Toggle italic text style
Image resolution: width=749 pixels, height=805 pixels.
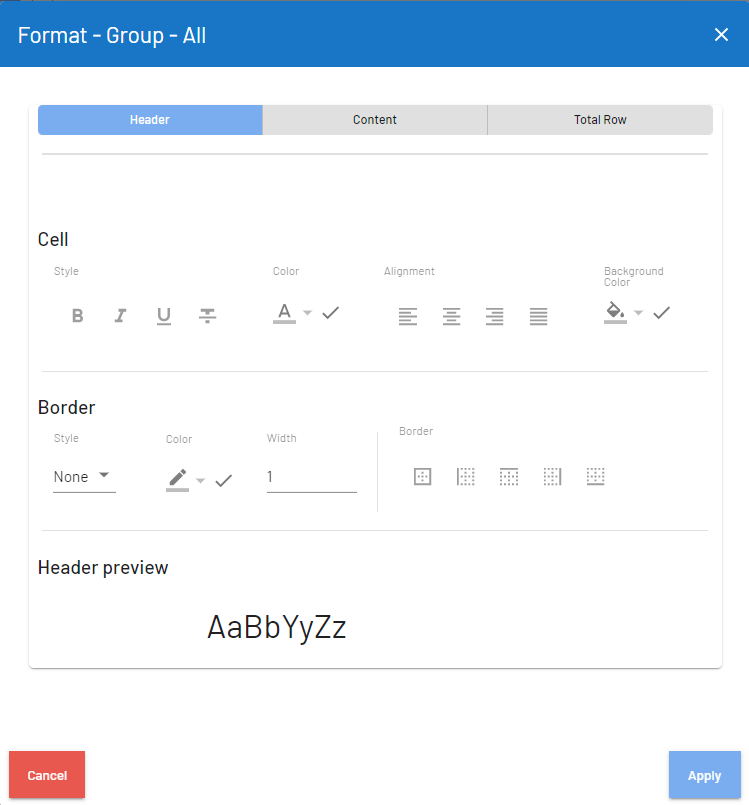[120, 316]
